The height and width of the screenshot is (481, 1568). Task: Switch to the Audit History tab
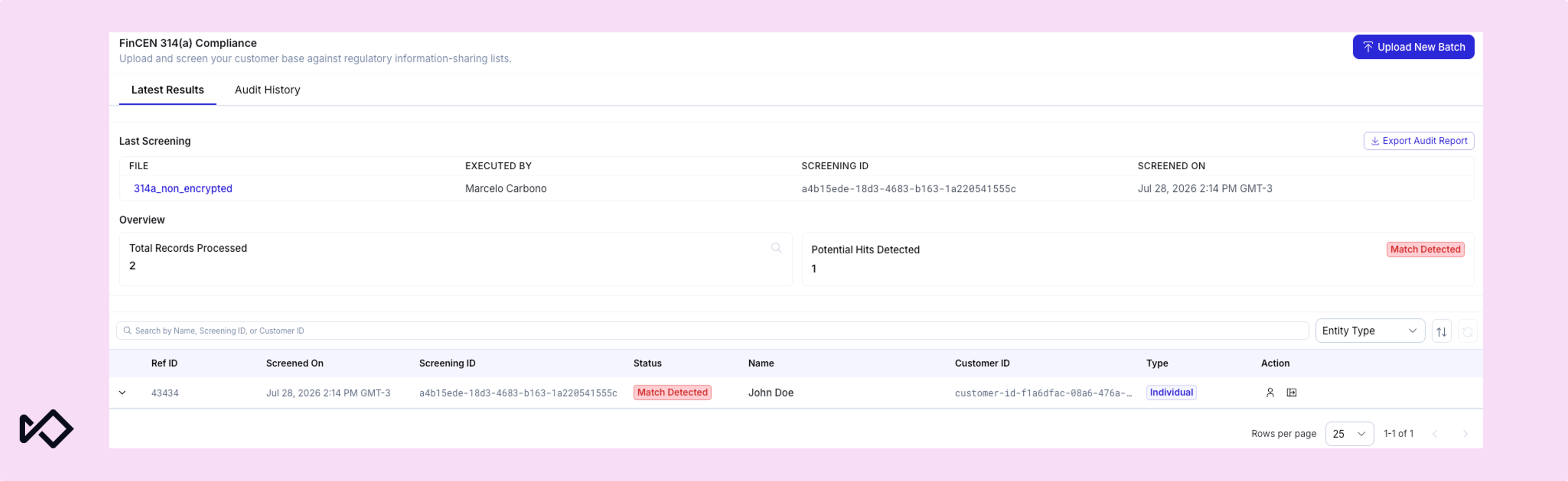[x=267, y=89]
